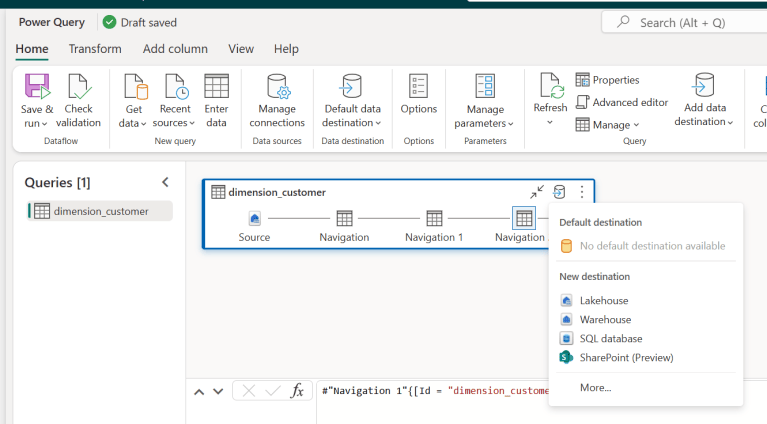This screenshot has width=767, height=424.
Task: Select the Navigation 1 step icon
Action: click(434, 218)
